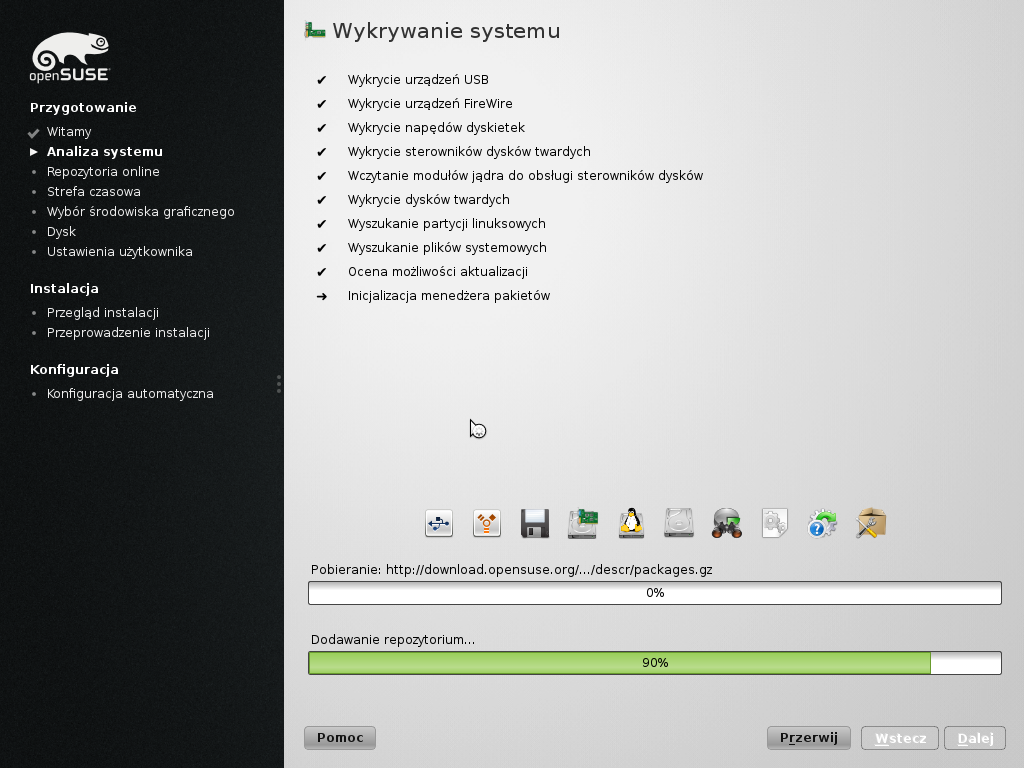This screenshot has height=768, width=1024.
Task: Click the hard disk controller card icon
Action: [583, 523]
